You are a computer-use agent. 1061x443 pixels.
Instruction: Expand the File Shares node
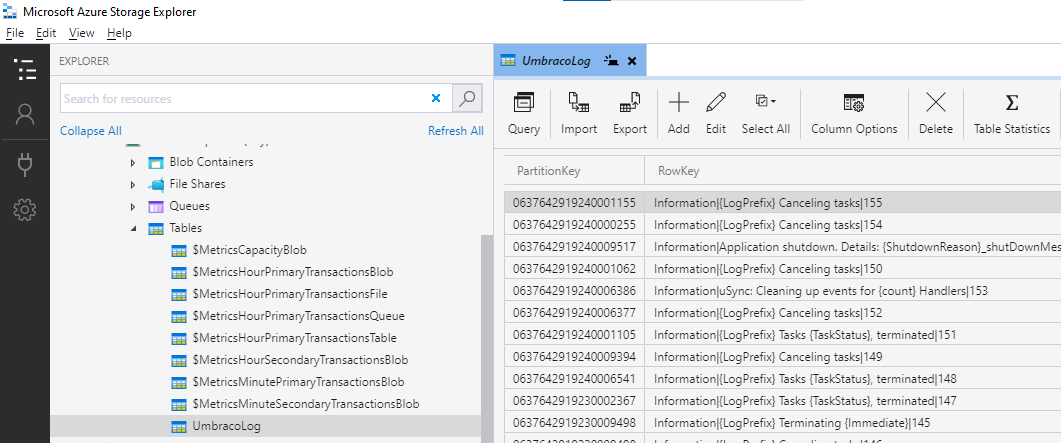click(133, 185)
